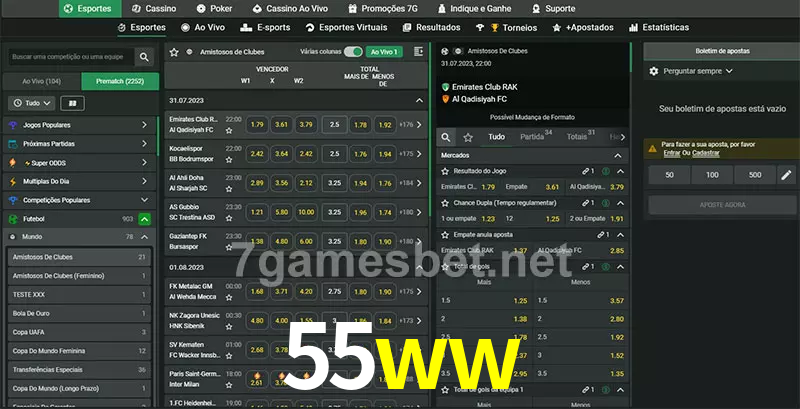Viewport: 800px width, 409px height.
Task: Open Promoções 7G page
Action: 385,9
